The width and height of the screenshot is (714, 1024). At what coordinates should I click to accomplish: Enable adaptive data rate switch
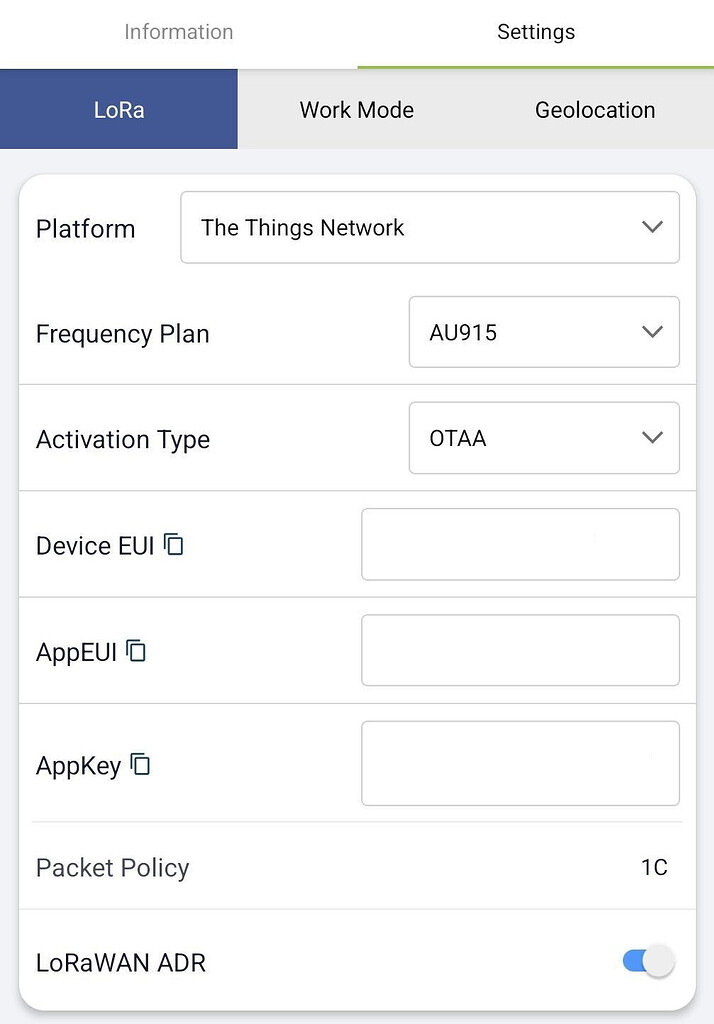click(x=644, y=960)
